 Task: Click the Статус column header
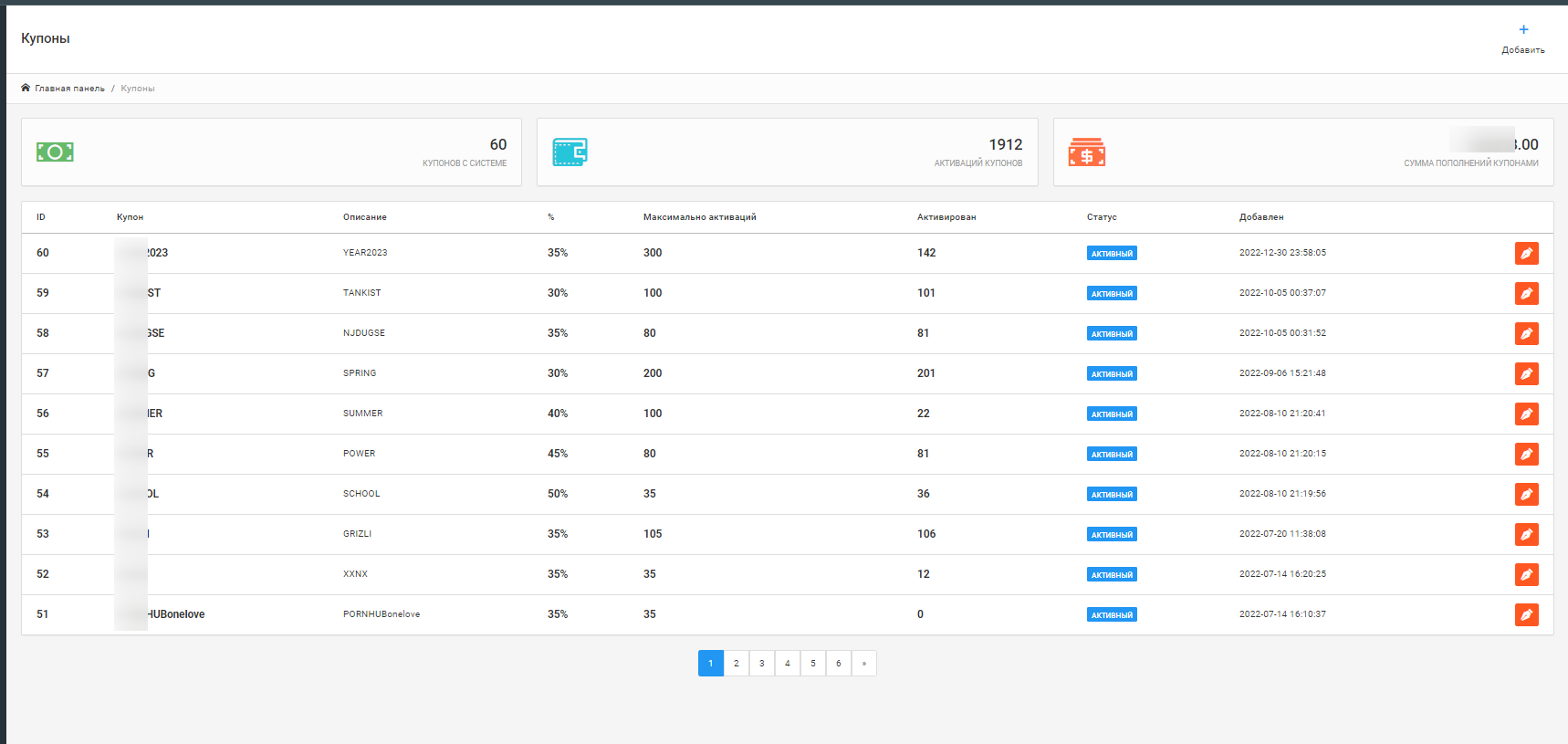point(1102,217)
